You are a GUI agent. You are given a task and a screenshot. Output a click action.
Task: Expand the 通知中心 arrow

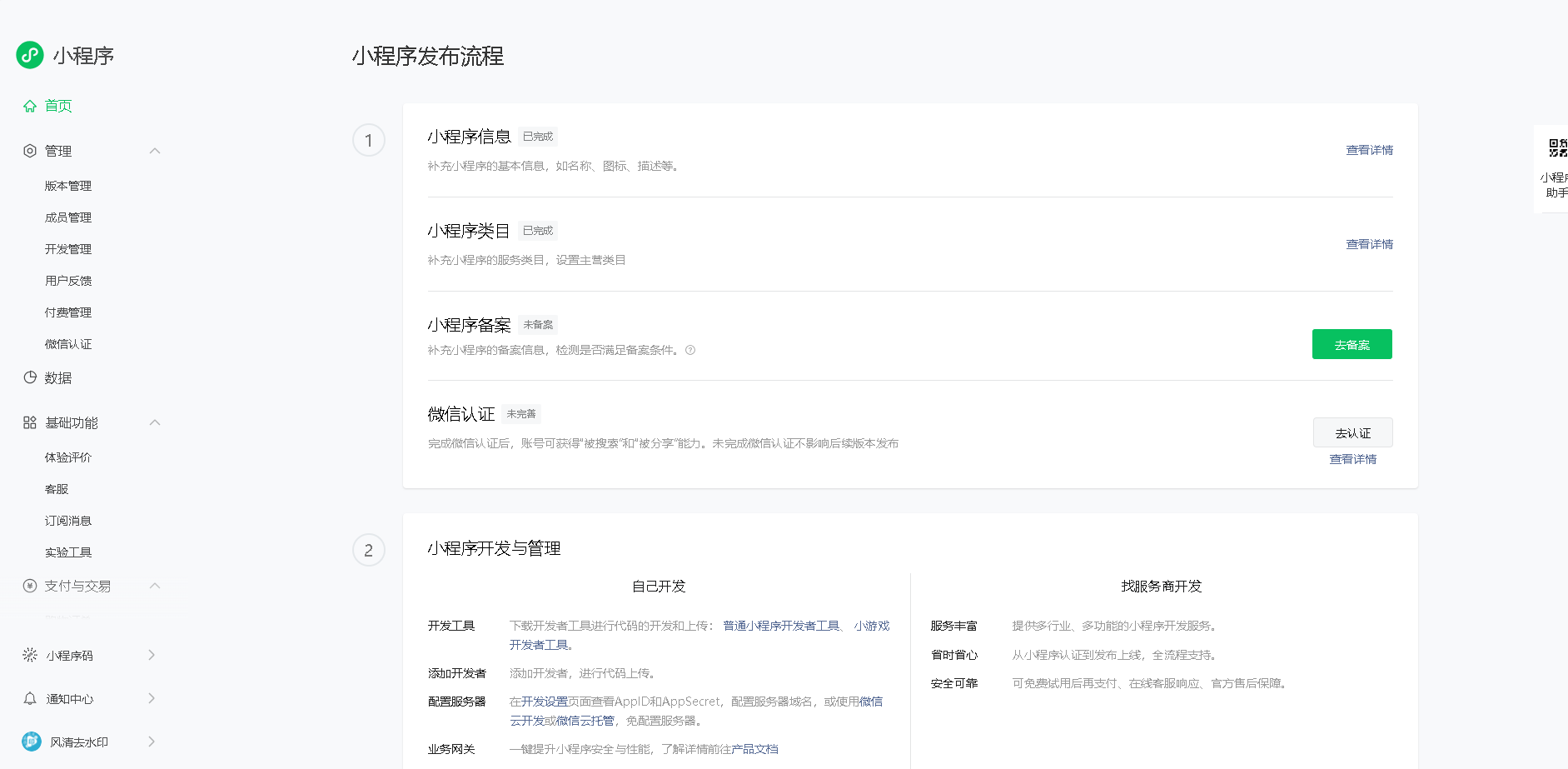pos(152,698)
